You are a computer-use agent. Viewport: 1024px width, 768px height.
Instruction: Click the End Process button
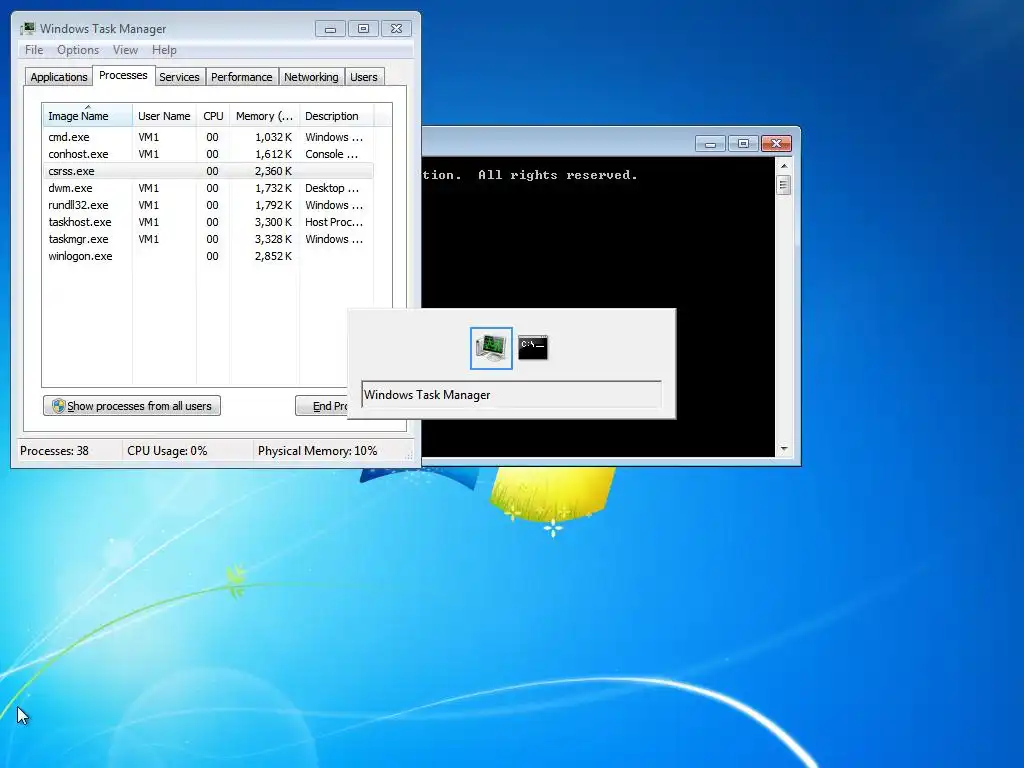[321, 406]
